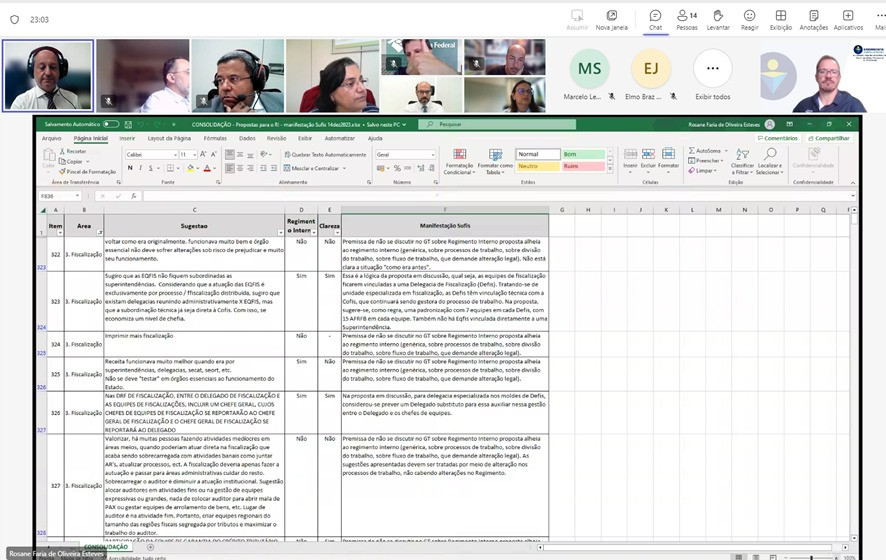Click the Comentários button
The image size is (886, 560).
point(778,138)
